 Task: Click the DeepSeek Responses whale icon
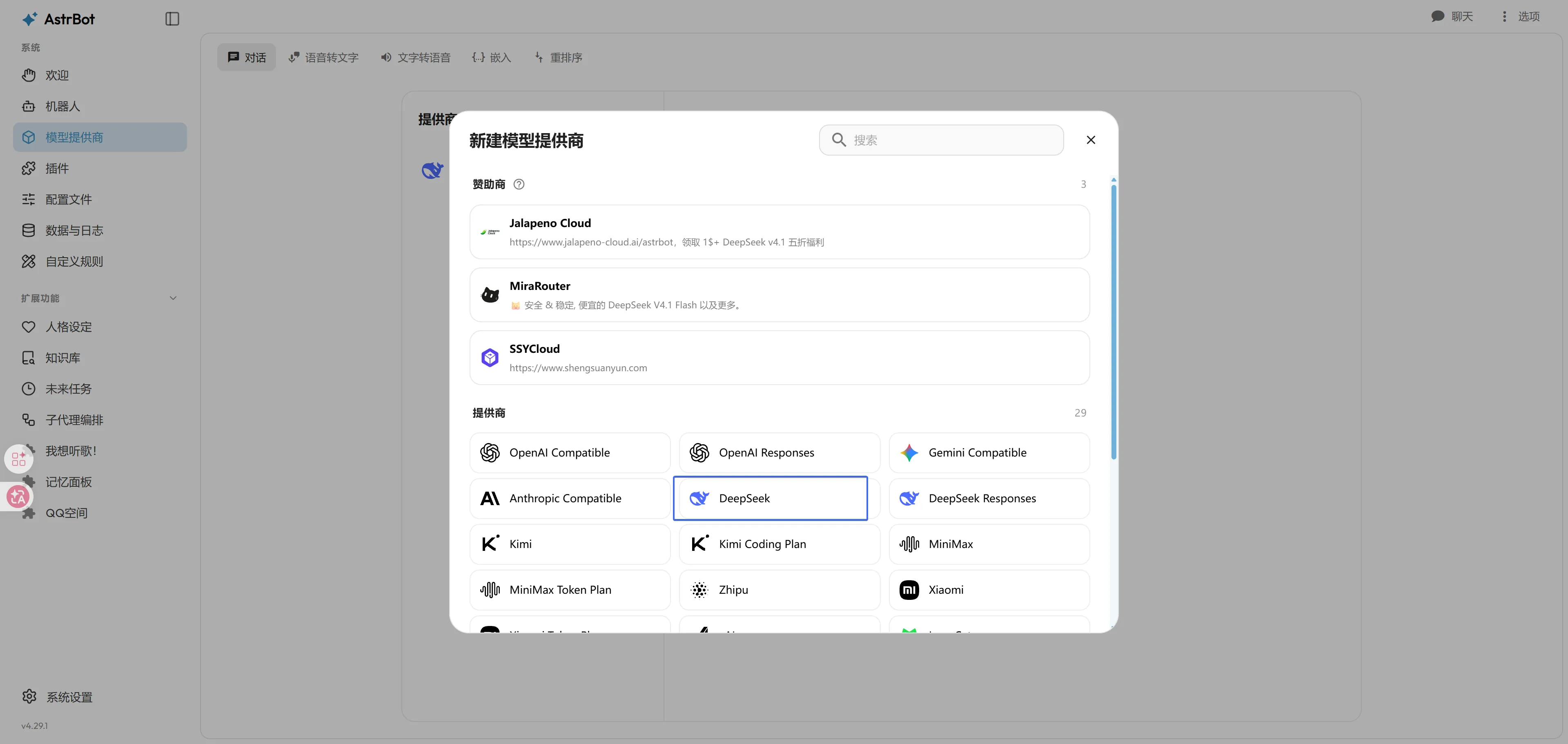pos(909,498)
